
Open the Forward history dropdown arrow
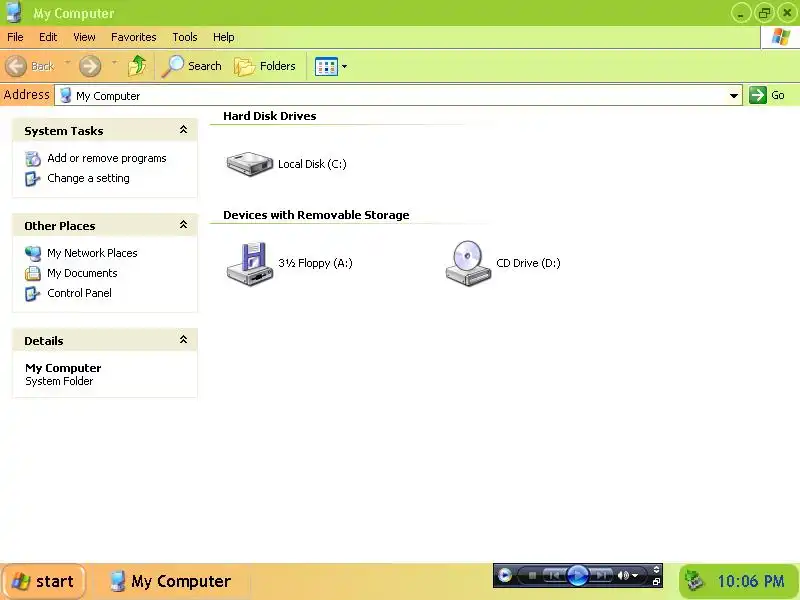coord(114,63)
